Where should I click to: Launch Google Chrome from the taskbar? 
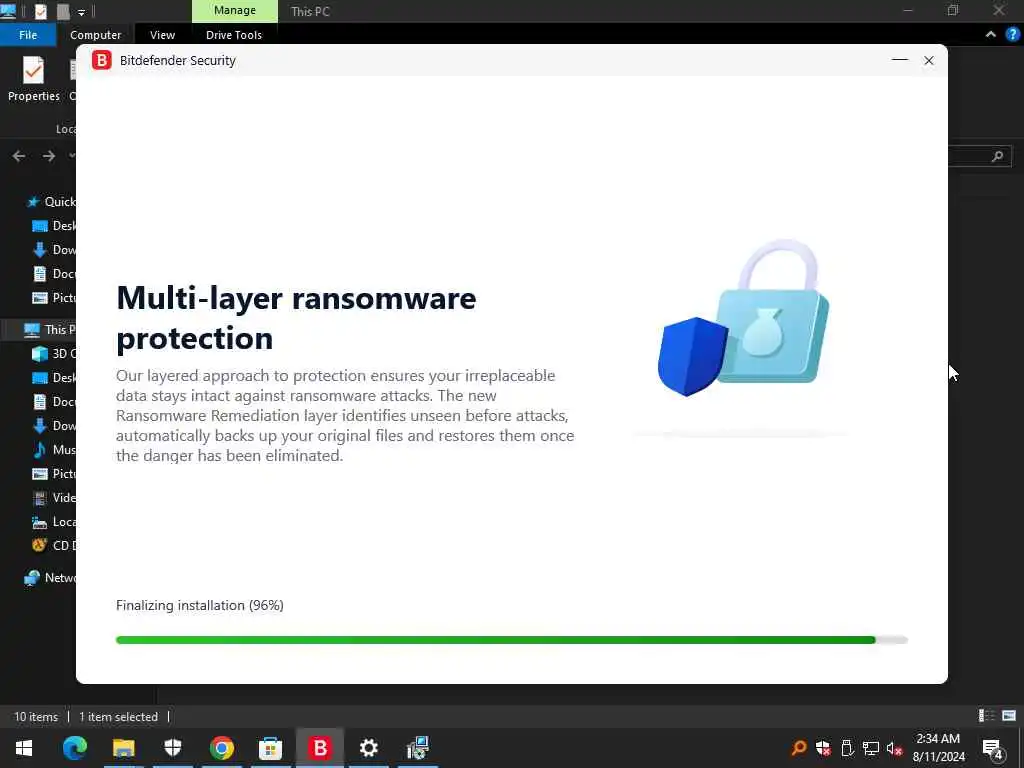pos(222,748)
